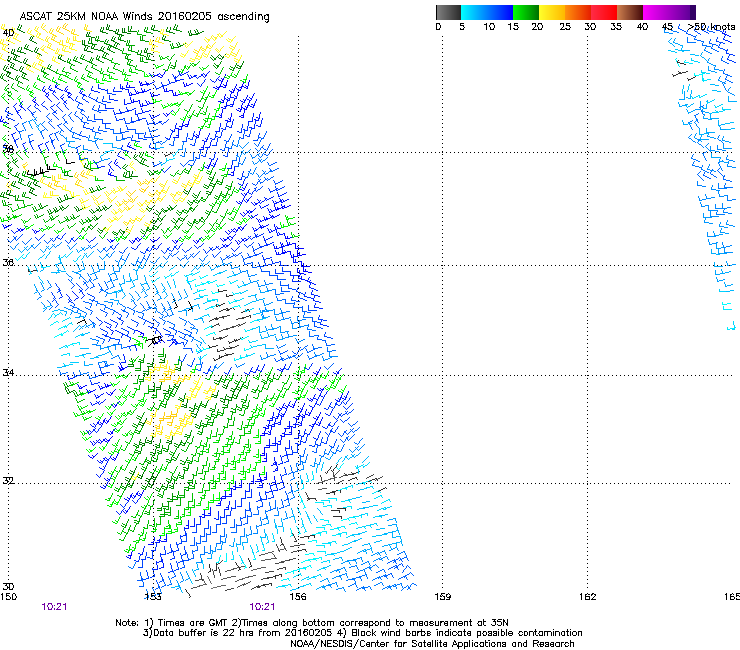Viewport: 740px width, 650px height.
Task: Click the purple 10:21 time beside the 156 label
Action: 262,607
